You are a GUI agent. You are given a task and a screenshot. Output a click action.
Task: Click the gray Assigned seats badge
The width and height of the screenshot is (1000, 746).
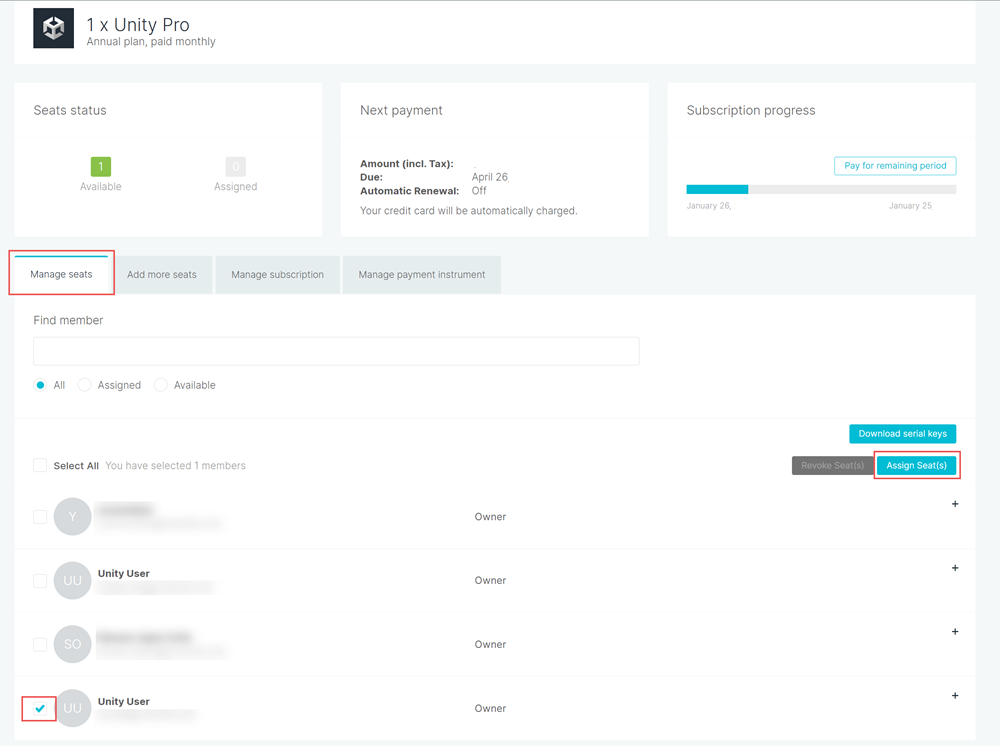tap(235, 167)
